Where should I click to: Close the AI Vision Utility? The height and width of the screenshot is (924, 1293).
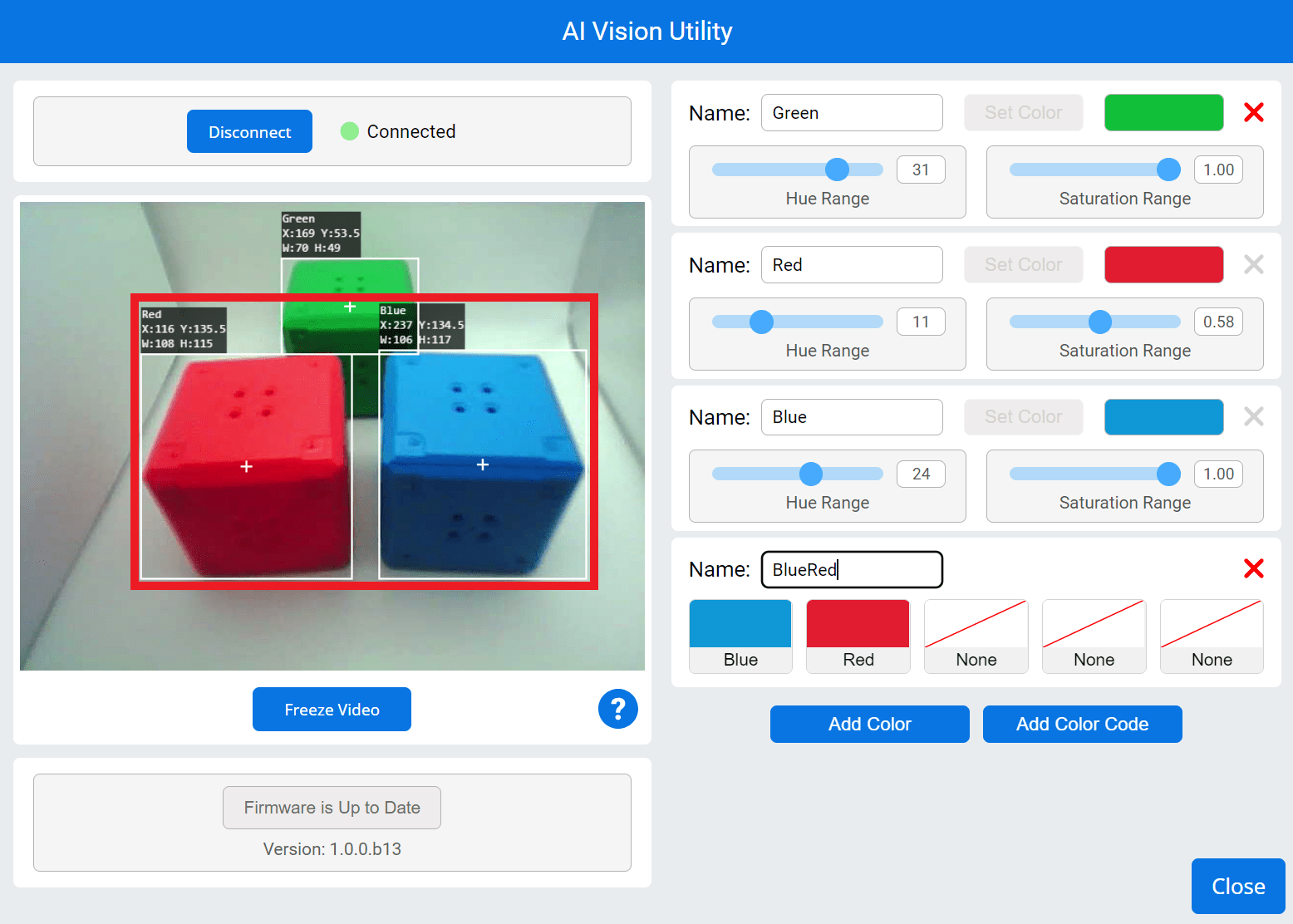(1237, 885)
